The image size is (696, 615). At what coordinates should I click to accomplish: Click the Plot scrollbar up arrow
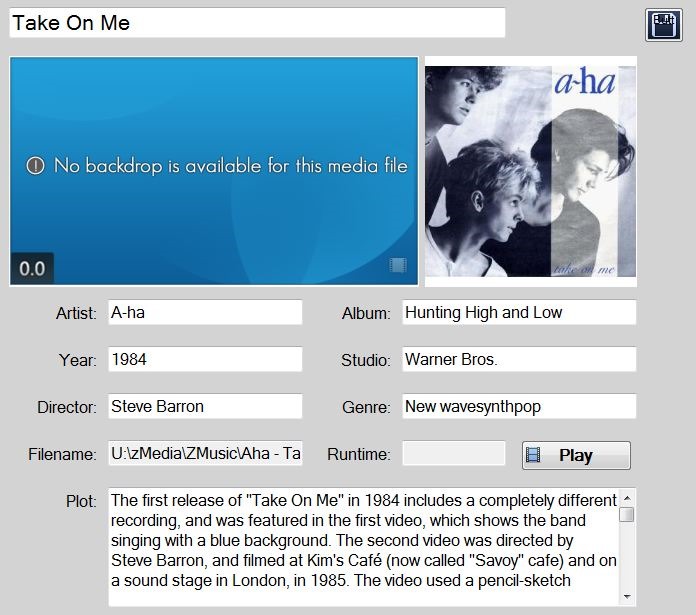[627, 498]
